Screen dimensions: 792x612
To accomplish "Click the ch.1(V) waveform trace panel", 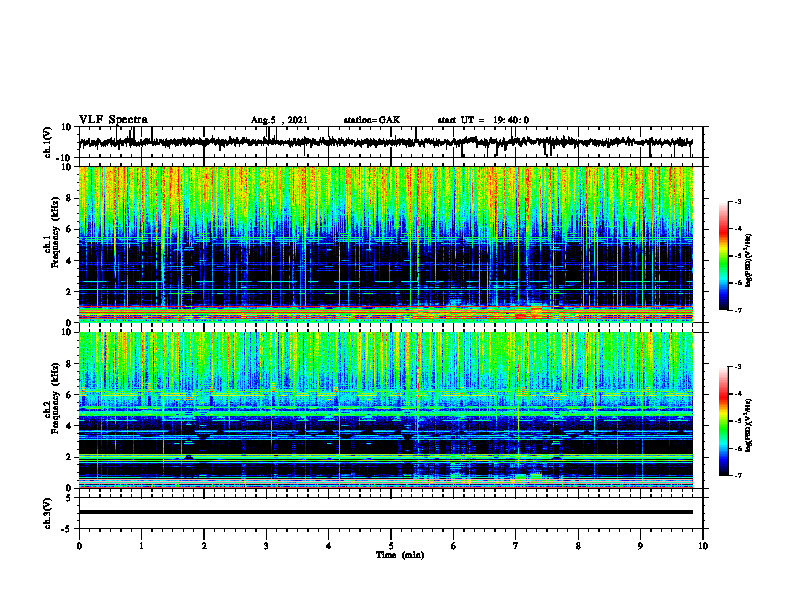I will [391, 142].
